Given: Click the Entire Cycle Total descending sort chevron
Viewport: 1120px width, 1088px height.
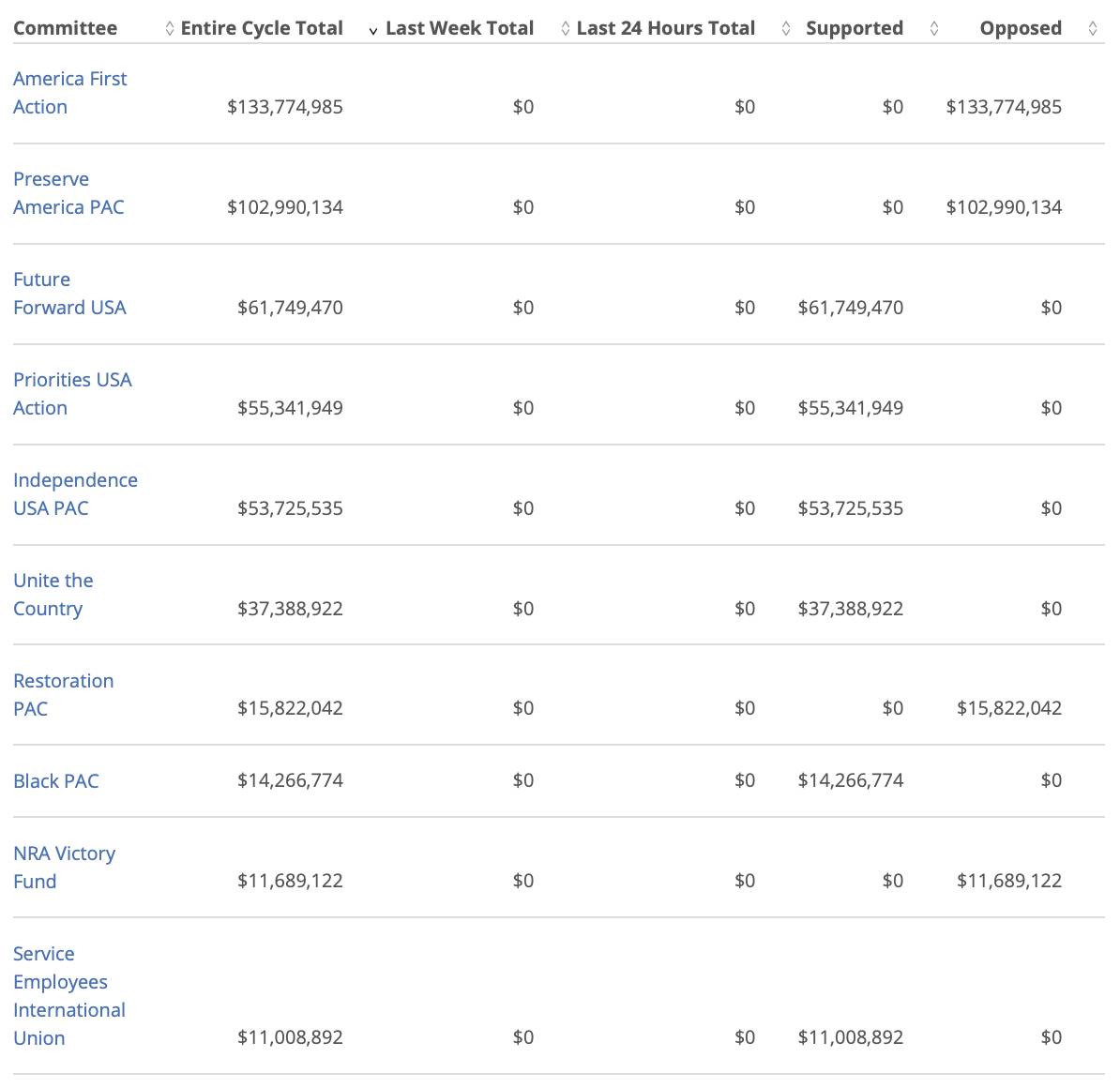Looking at the screenshot, I should pyautogui.click(x=372, y=30).
